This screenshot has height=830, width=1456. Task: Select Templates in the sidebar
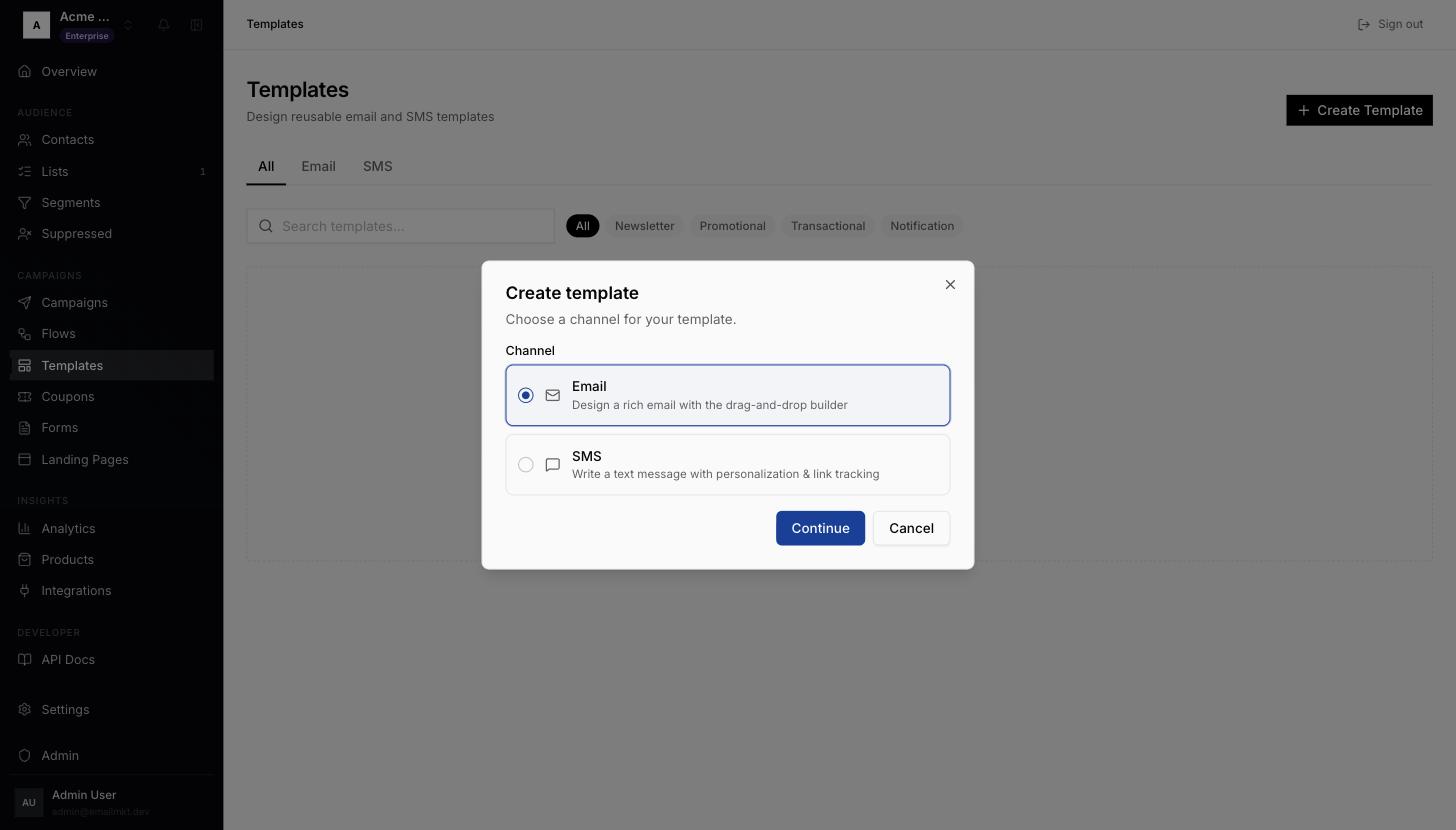[112, 365]
